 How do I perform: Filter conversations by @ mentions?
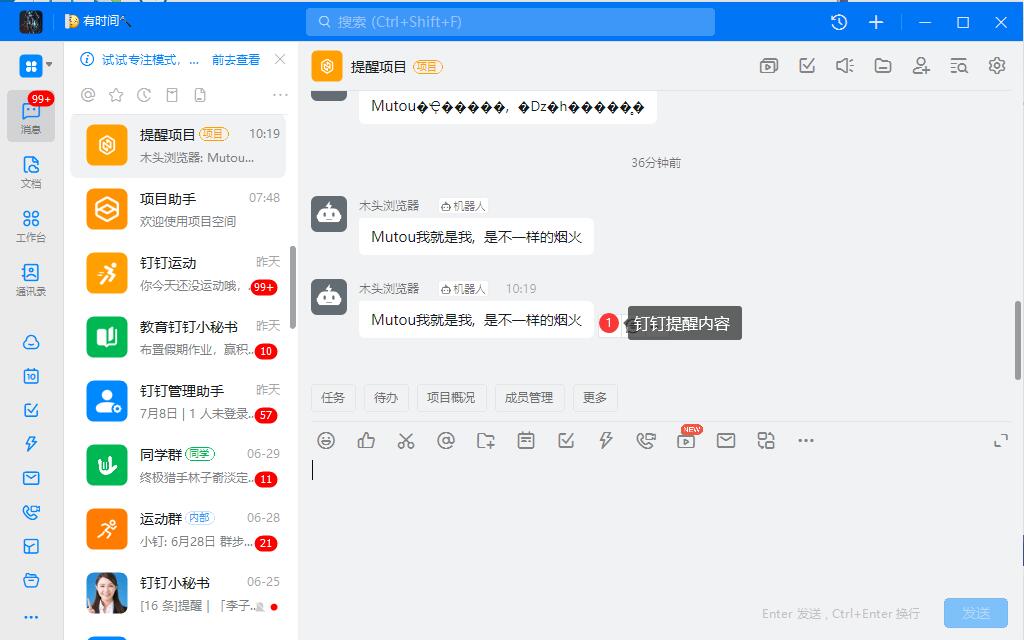[88, 95]
